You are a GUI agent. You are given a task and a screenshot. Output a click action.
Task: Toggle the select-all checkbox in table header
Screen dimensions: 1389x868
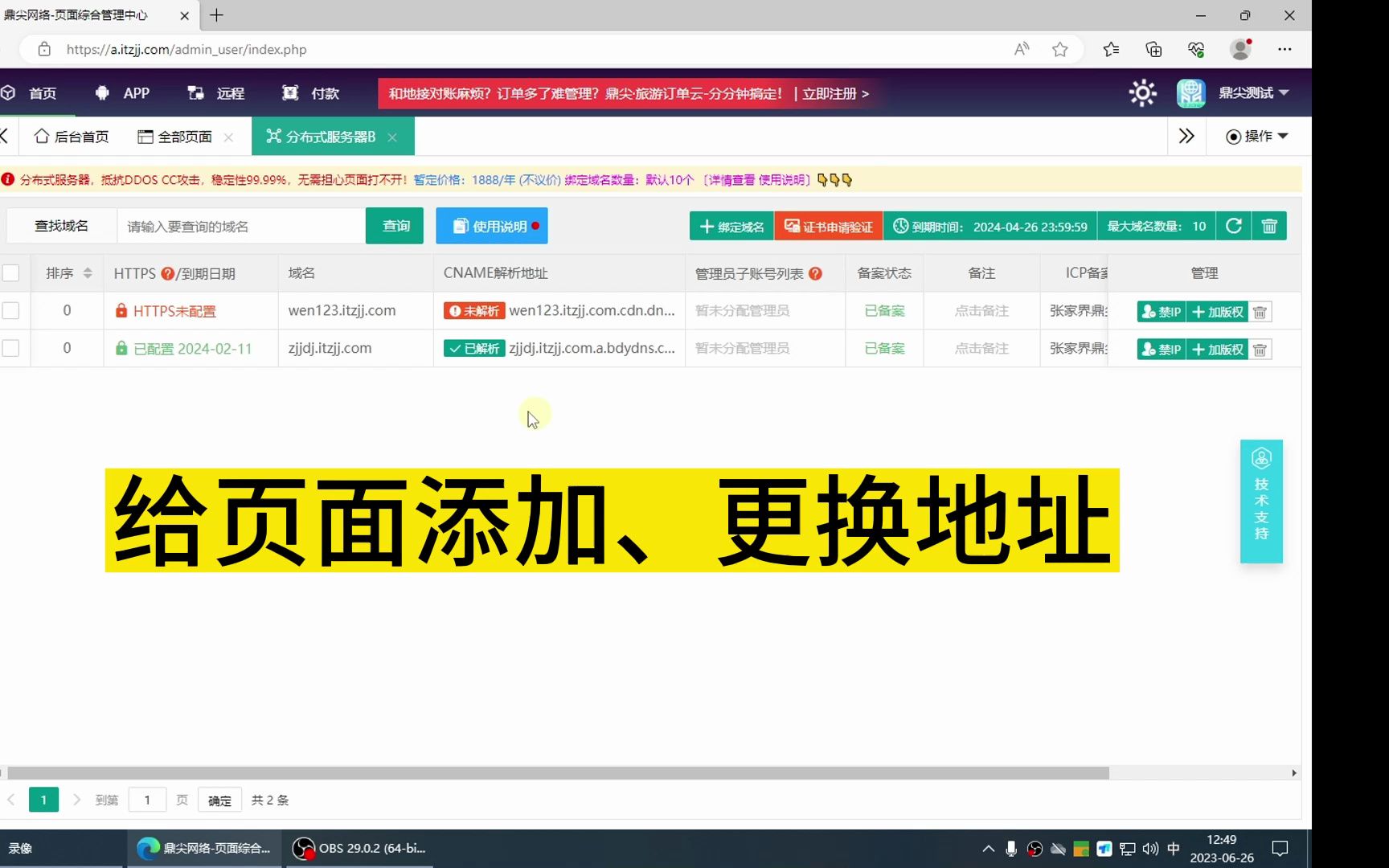click(10, 273)
